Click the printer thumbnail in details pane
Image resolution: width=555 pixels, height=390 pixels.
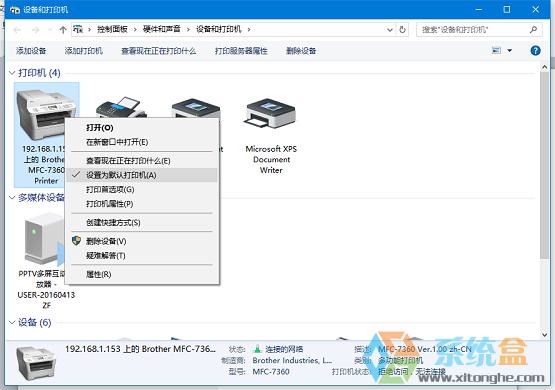click(36, 363)
